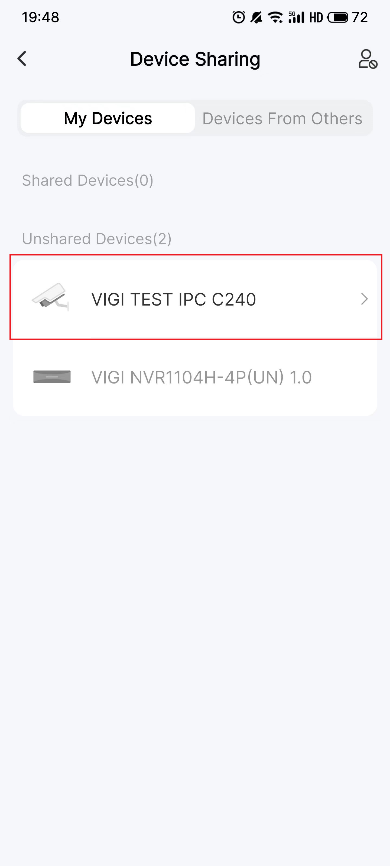The height and width of the screenshot is (866, 390).
Task: Expand VIGI TEST IPC C240 via its chevron
Action: tap(364, 299)
